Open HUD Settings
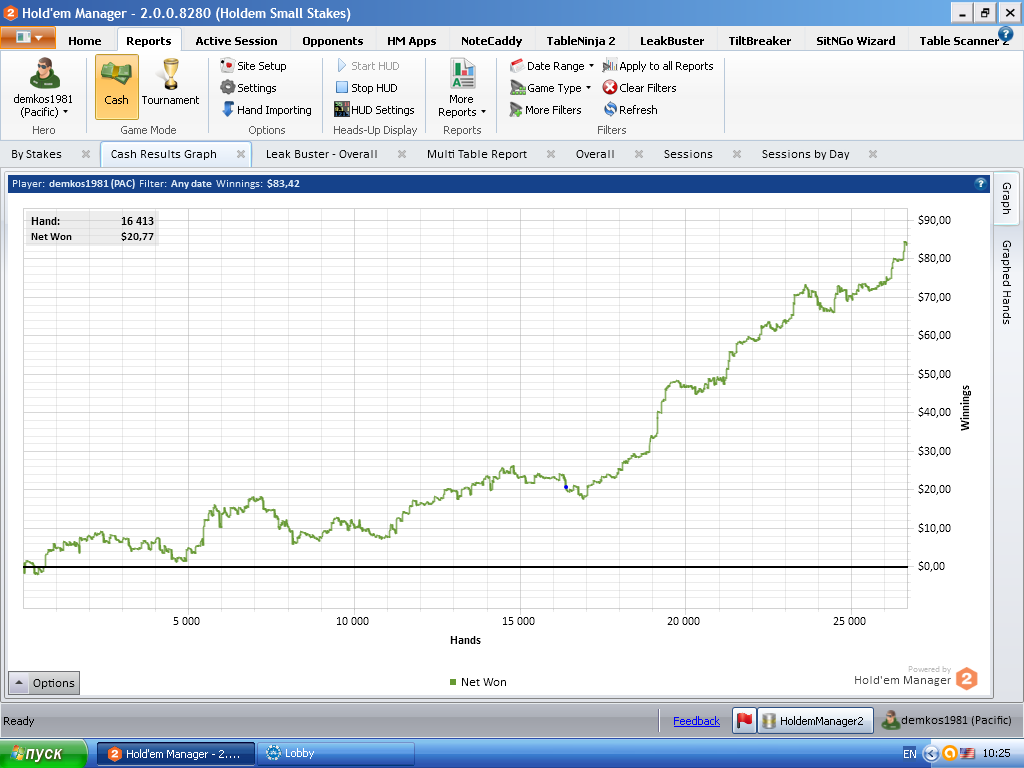The width and height of the screenshot is (1024, 768). [374, 110]
